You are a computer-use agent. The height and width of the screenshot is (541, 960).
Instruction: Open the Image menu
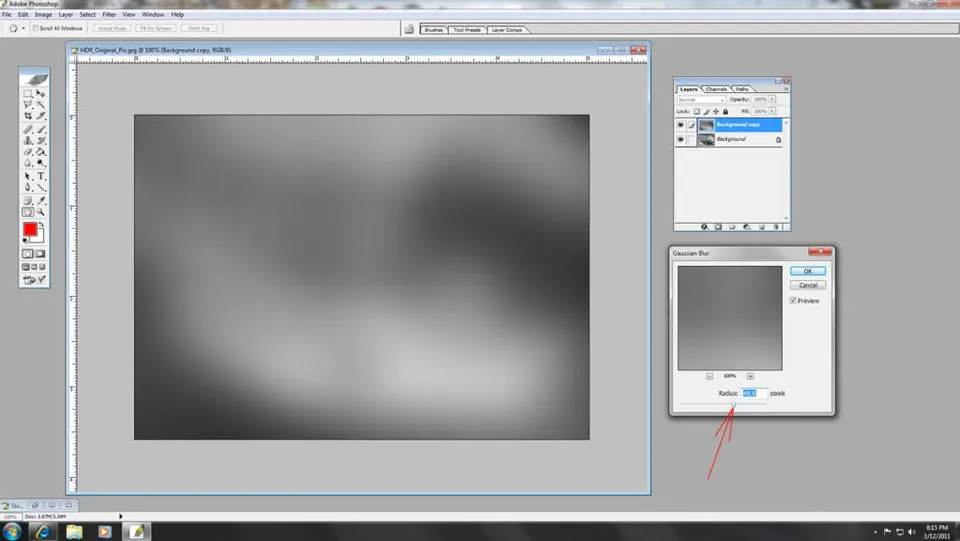(43, 15)
